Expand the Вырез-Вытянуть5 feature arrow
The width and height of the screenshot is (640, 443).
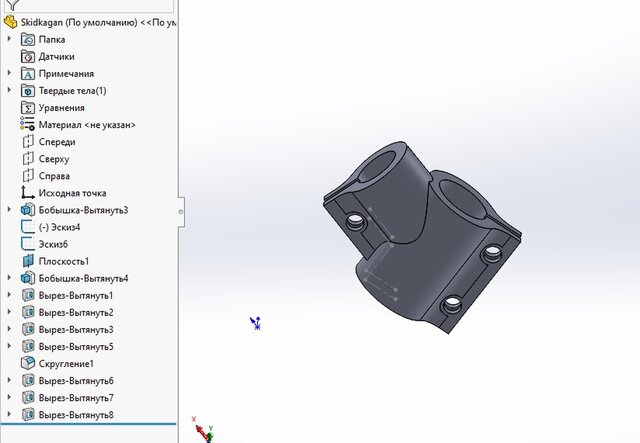click(x=10, y=346)
